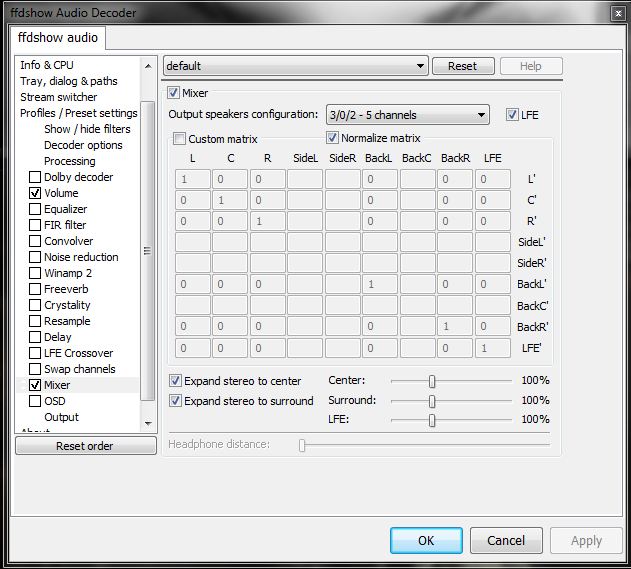
Task: Toggle the LFE output checkbox
Action: (512, 115)
